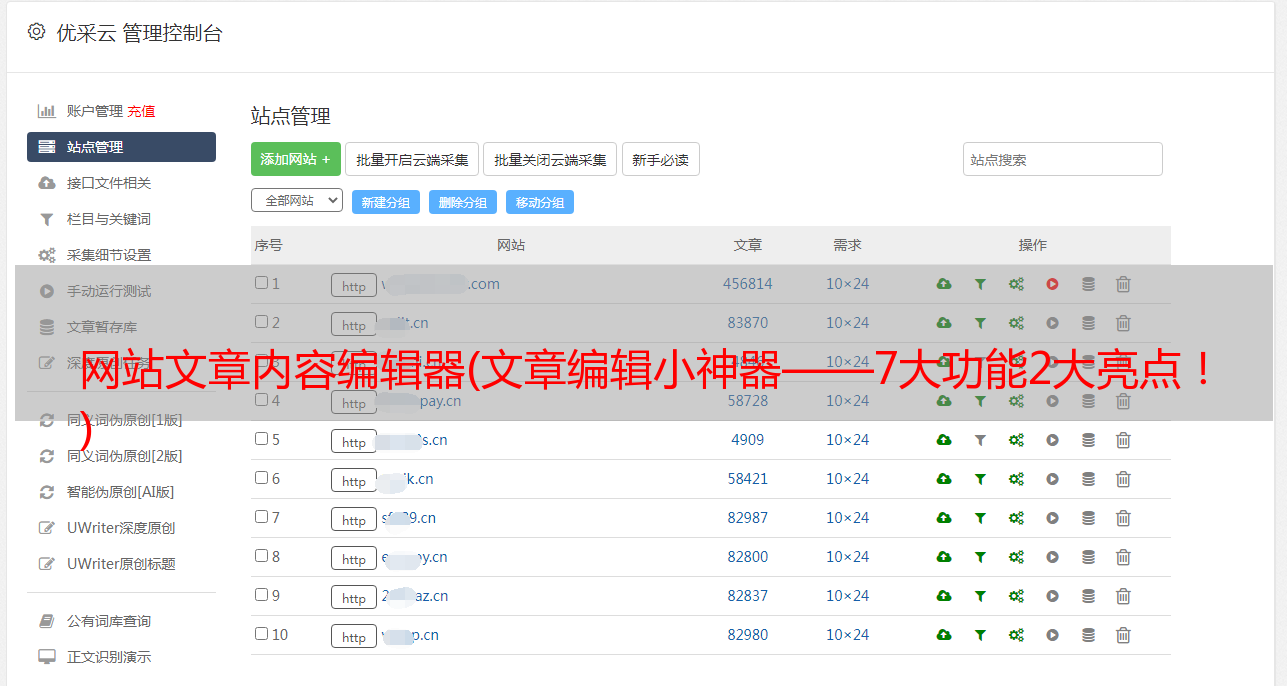Open gears settings icon in row 2
The width and height of the screenshot is (1287, 686).
pyautogui.click(x=1016, y=323)
